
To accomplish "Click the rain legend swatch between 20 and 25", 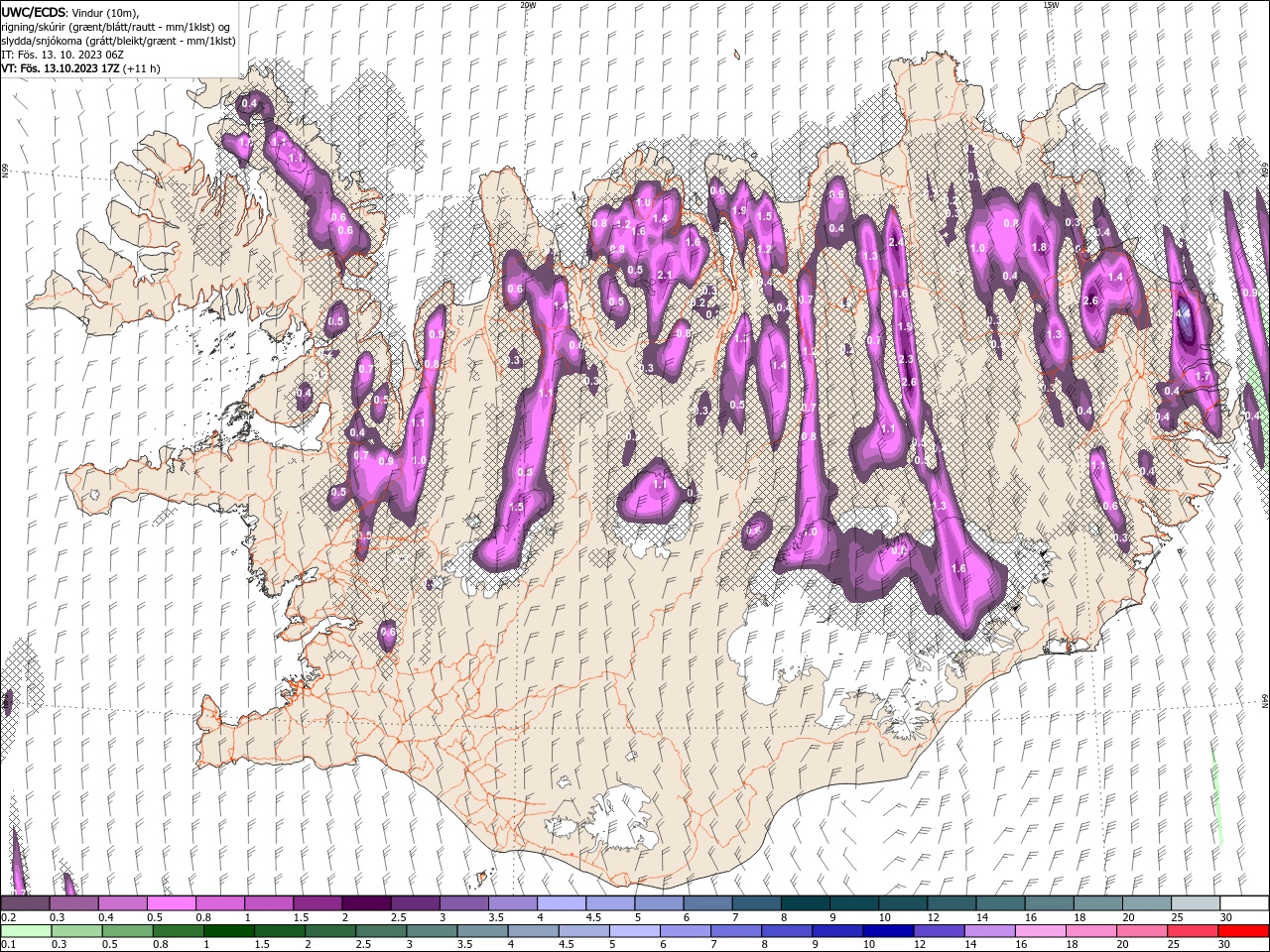I will (x=1141, y=931).
